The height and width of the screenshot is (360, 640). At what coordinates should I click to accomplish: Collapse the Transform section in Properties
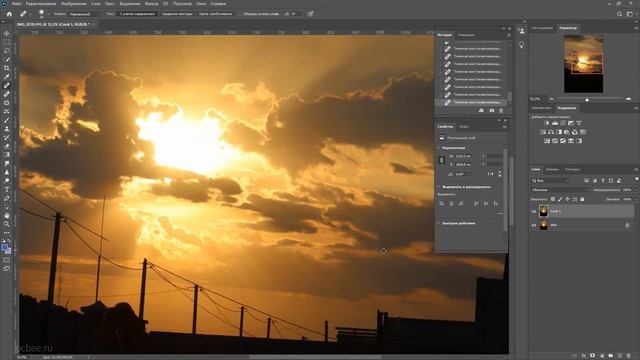pos(439,148)
